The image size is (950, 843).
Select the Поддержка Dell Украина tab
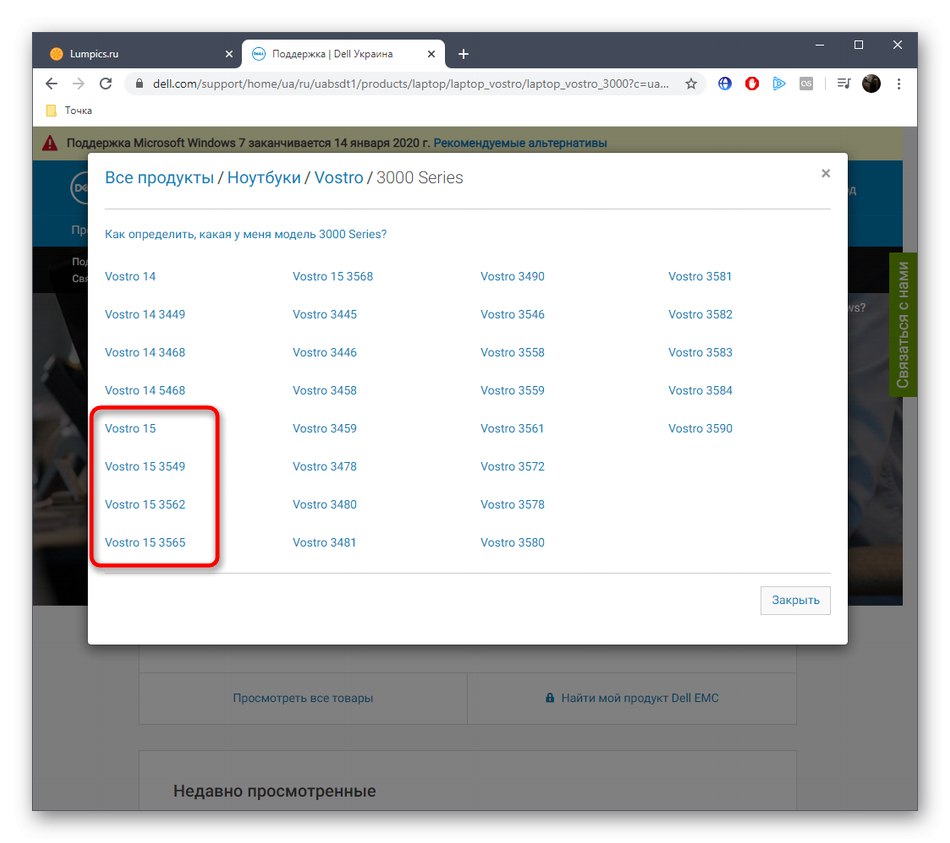click(x=343, y=54)
